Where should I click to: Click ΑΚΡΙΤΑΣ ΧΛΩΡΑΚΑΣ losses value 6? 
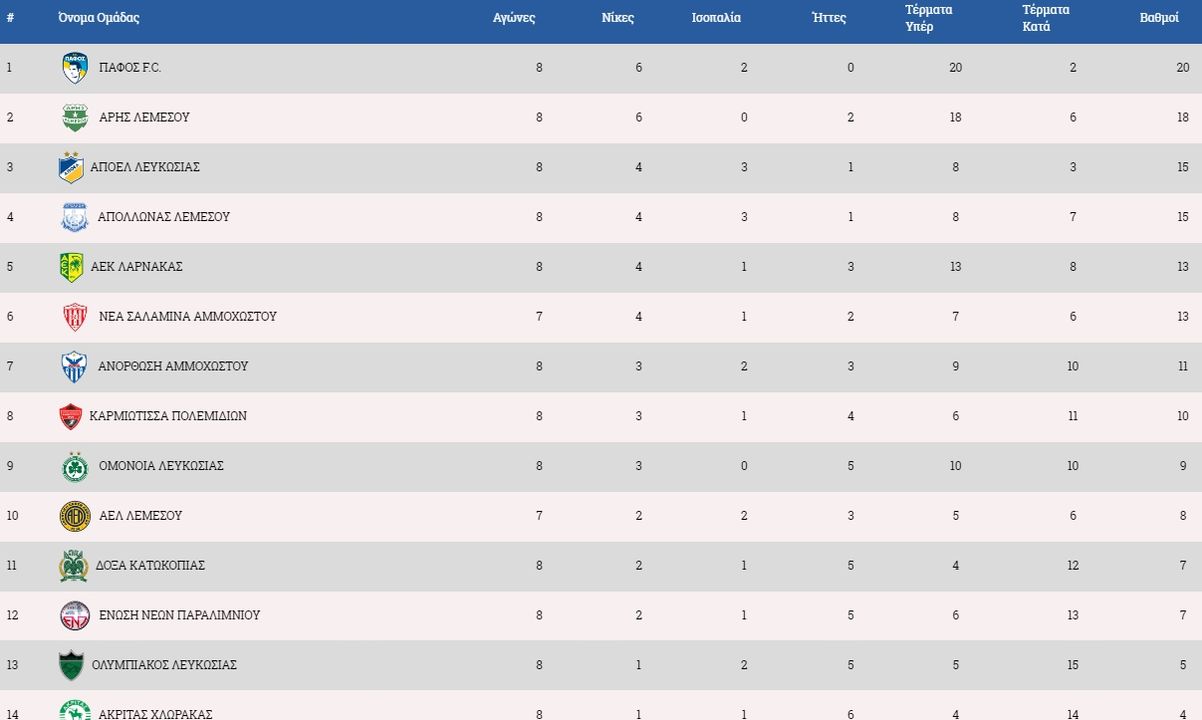pos(851,714)
